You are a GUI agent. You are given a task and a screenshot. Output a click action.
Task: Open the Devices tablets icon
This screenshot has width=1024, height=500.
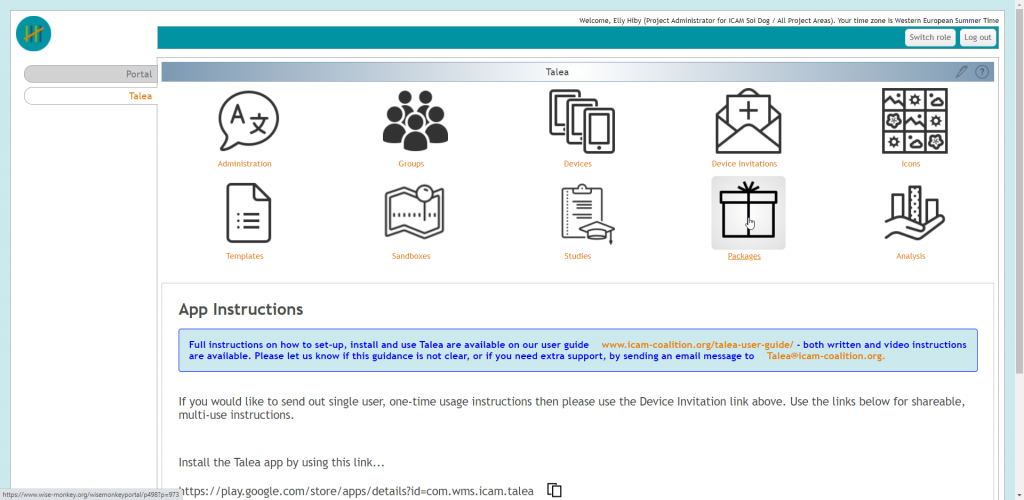581,121
